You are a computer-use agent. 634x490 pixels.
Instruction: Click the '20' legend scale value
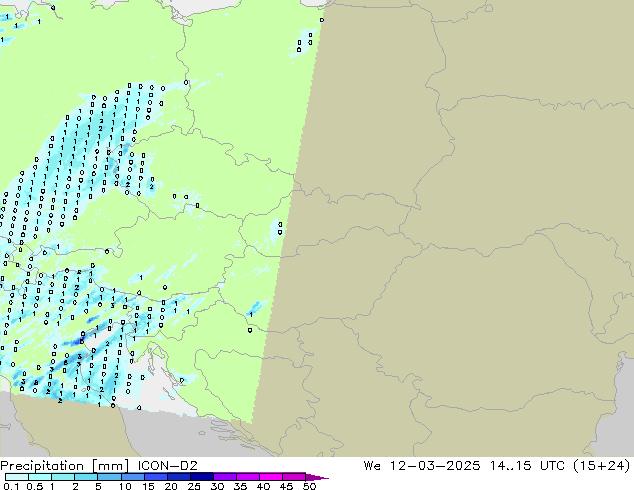tap(171, 486)
